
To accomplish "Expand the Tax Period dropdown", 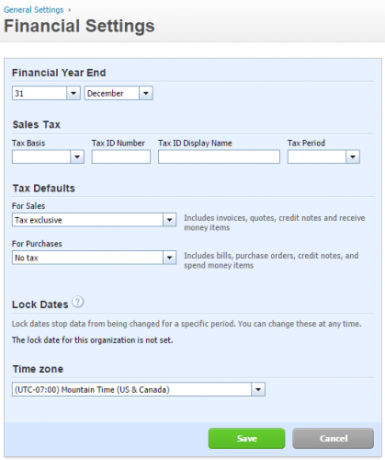I will [353, 157].
